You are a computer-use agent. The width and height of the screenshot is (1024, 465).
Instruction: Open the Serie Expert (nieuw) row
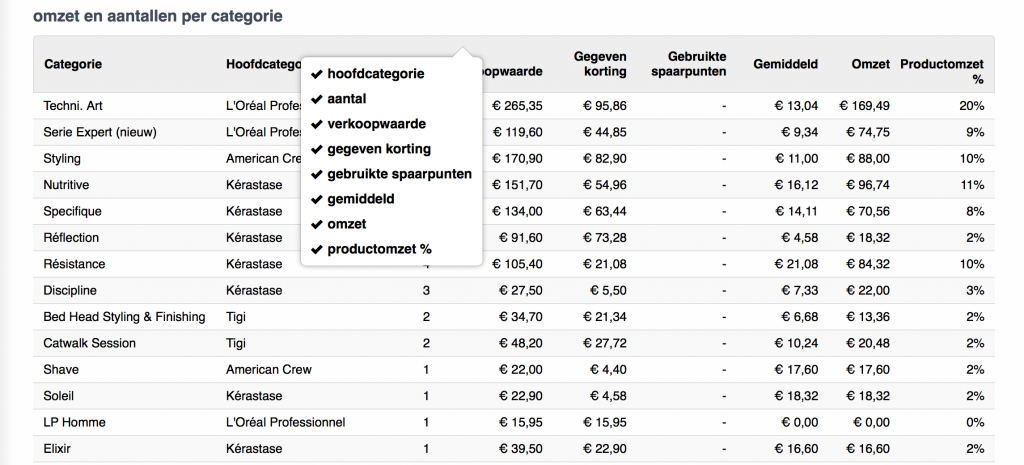[x=100, y=132]
